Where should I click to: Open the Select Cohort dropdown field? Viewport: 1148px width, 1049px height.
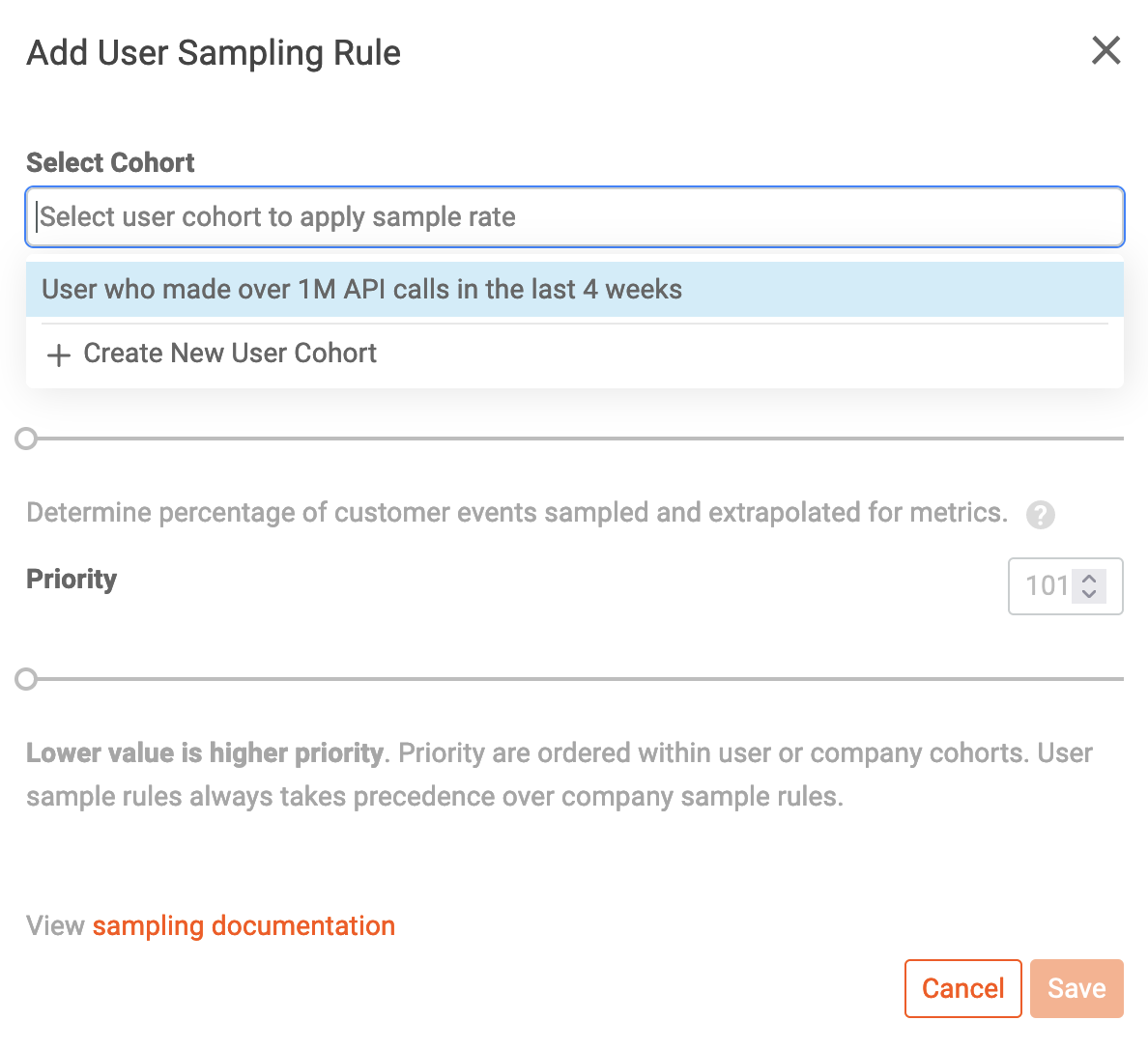tap(574, 216)
